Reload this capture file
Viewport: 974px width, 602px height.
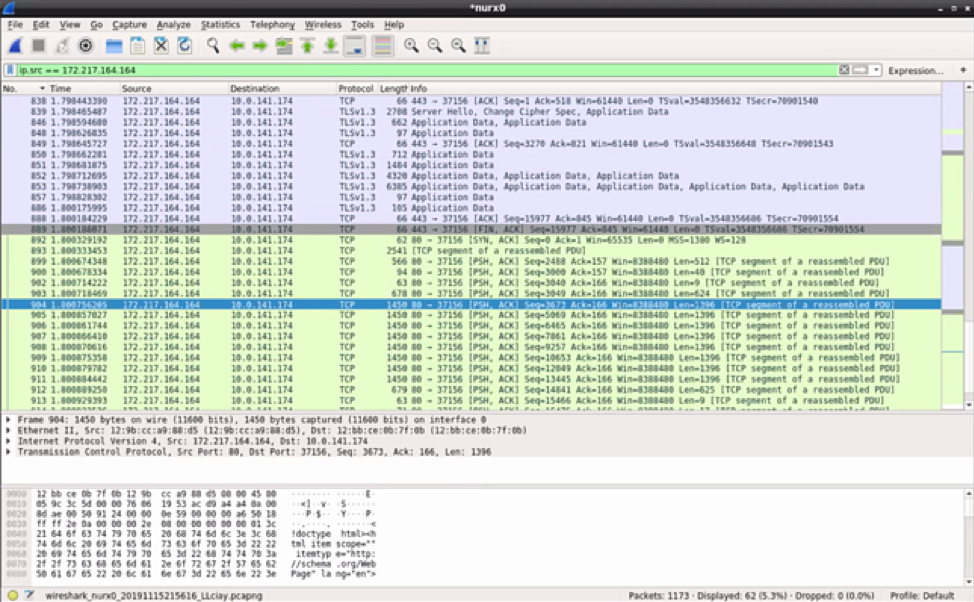(x=184, y=45)
